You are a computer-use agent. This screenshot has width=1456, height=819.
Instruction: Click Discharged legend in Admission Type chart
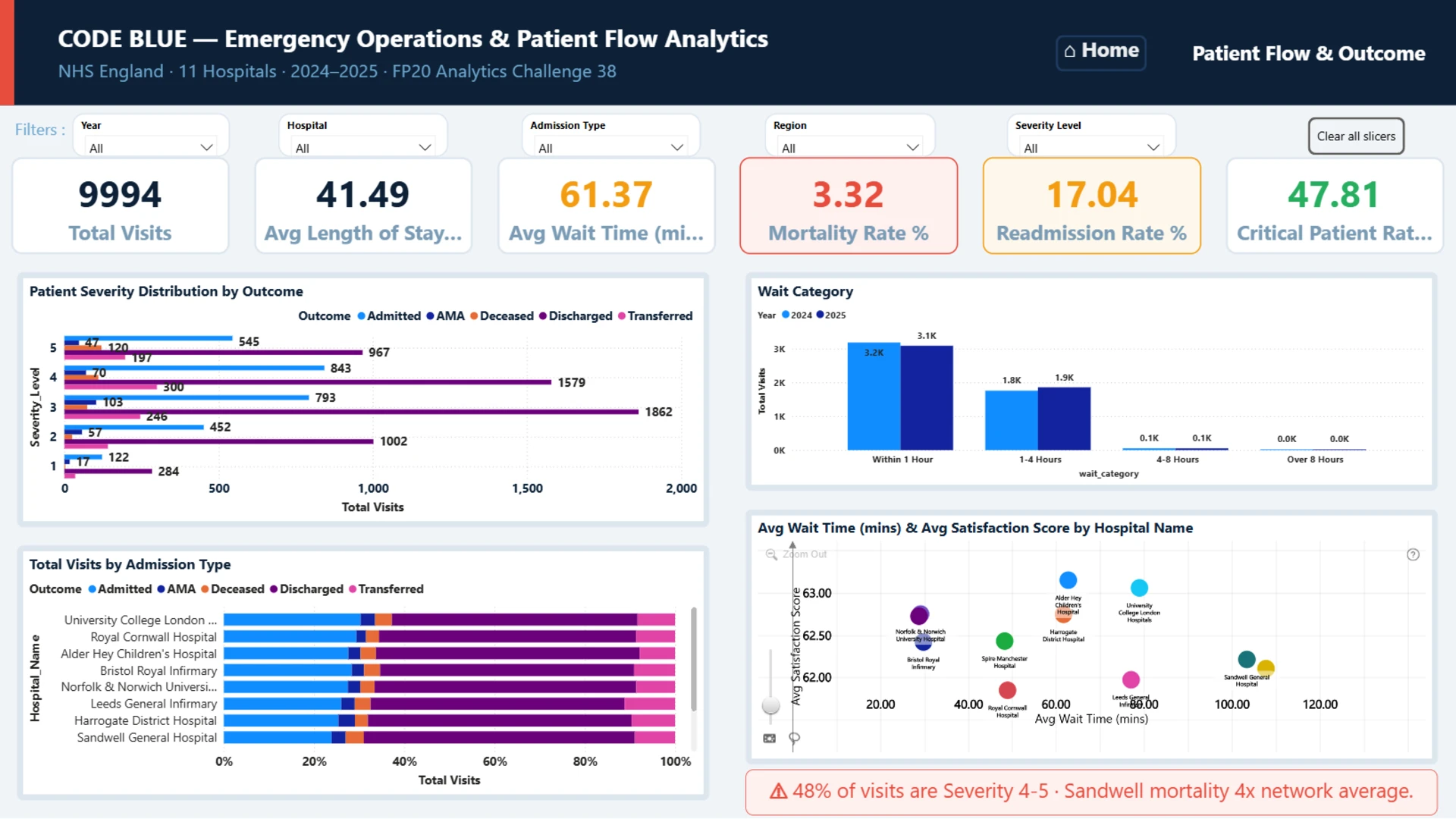(306, 589)
